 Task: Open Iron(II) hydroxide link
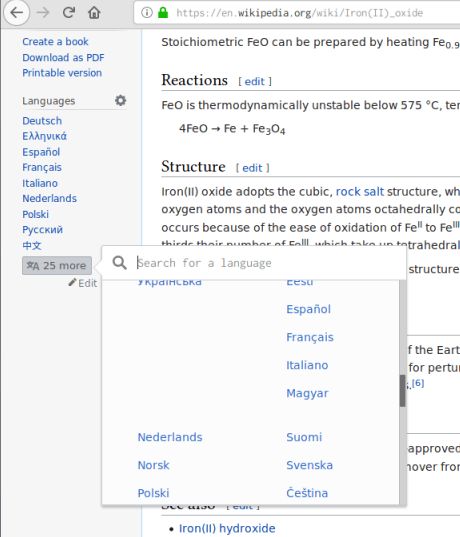pyautogui.click(x=227, y=528)
